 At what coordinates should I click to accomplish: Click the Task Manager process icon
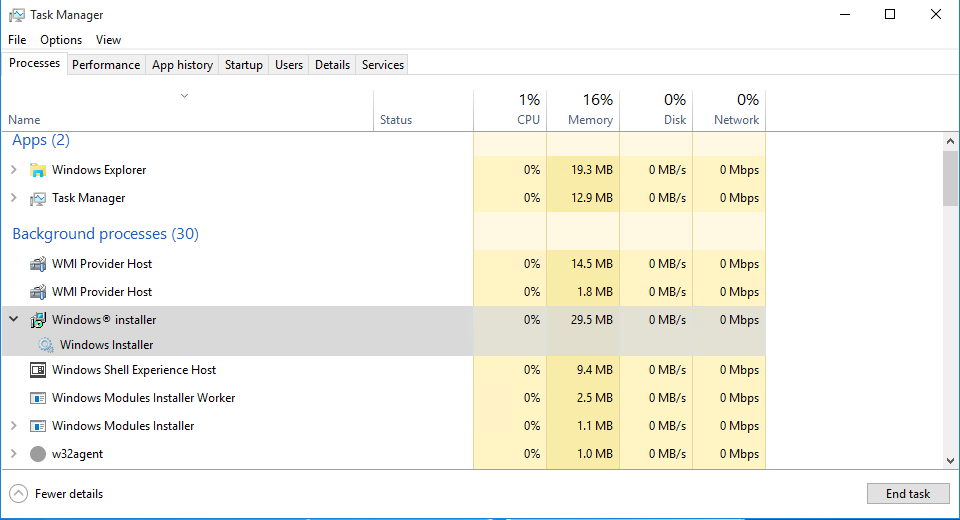tap(38, 198)
